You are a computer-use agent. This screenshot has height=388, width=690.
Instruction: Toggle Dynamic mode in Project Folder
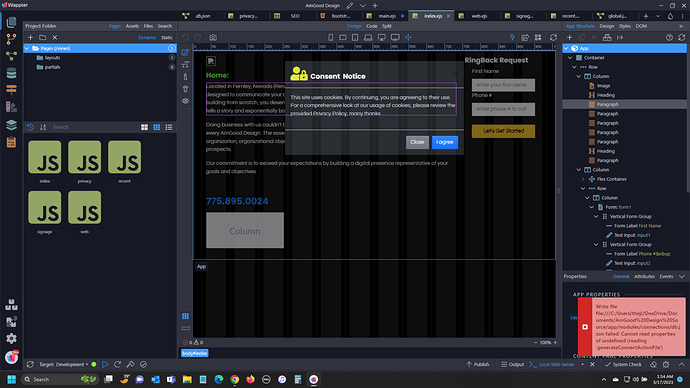[147, 37]
